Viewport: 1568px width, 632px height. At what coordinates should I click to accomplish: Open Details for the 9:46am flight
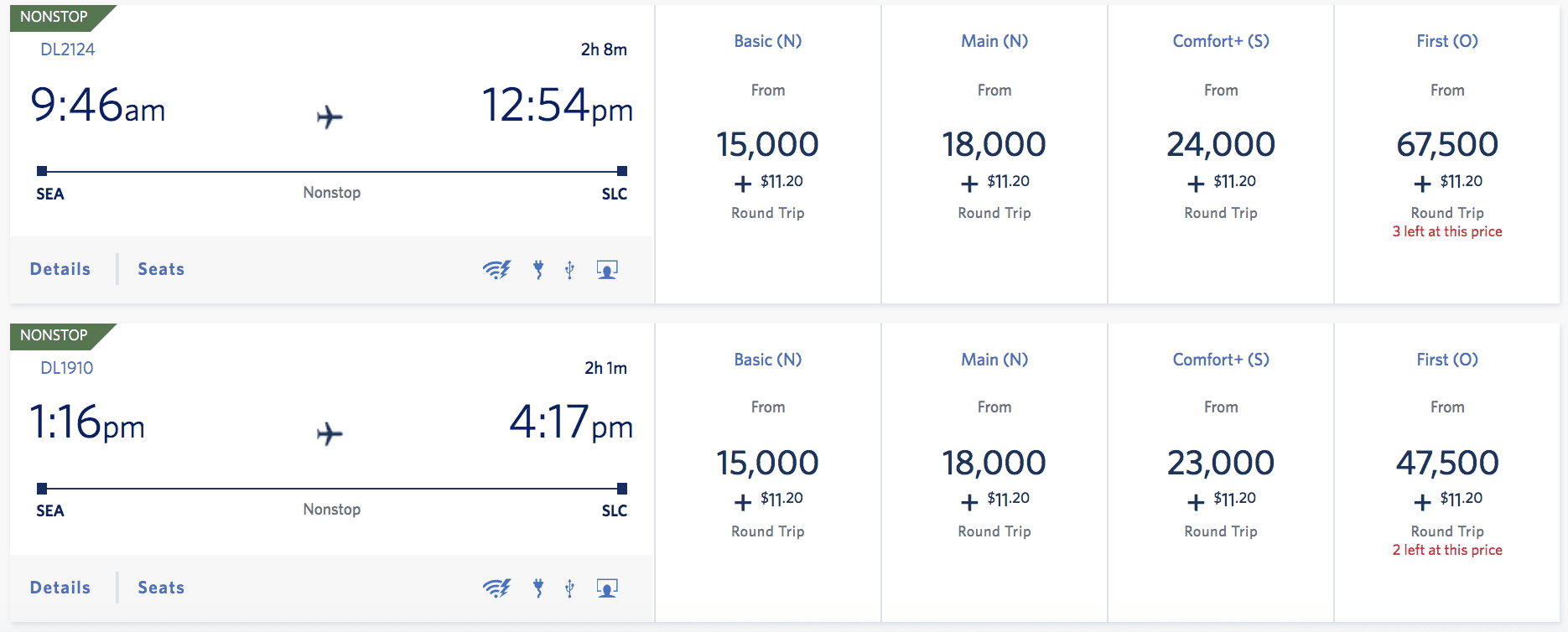point(60,269)
